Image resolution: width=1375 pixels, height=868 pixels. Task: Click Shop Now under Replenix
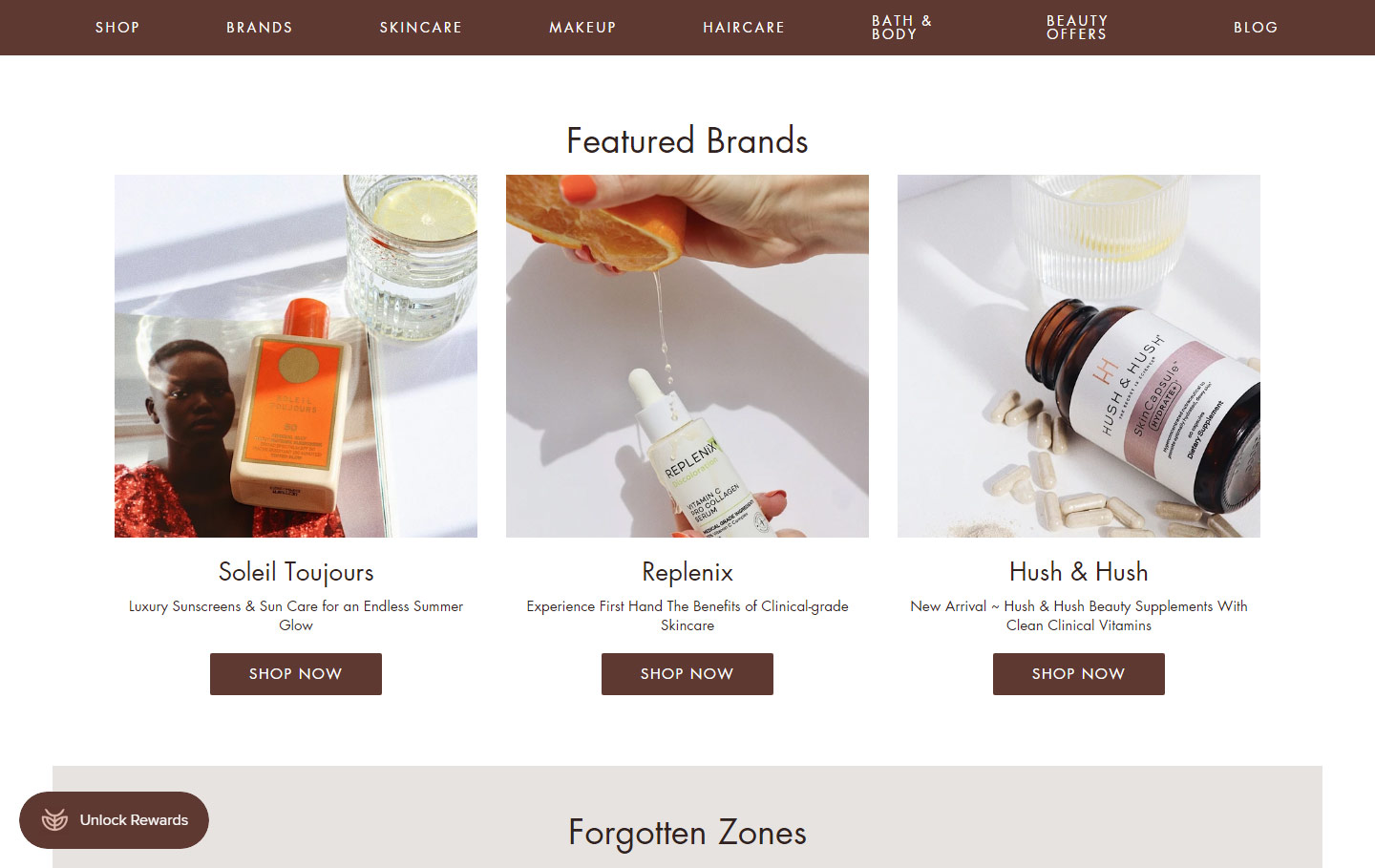(687, 674)
